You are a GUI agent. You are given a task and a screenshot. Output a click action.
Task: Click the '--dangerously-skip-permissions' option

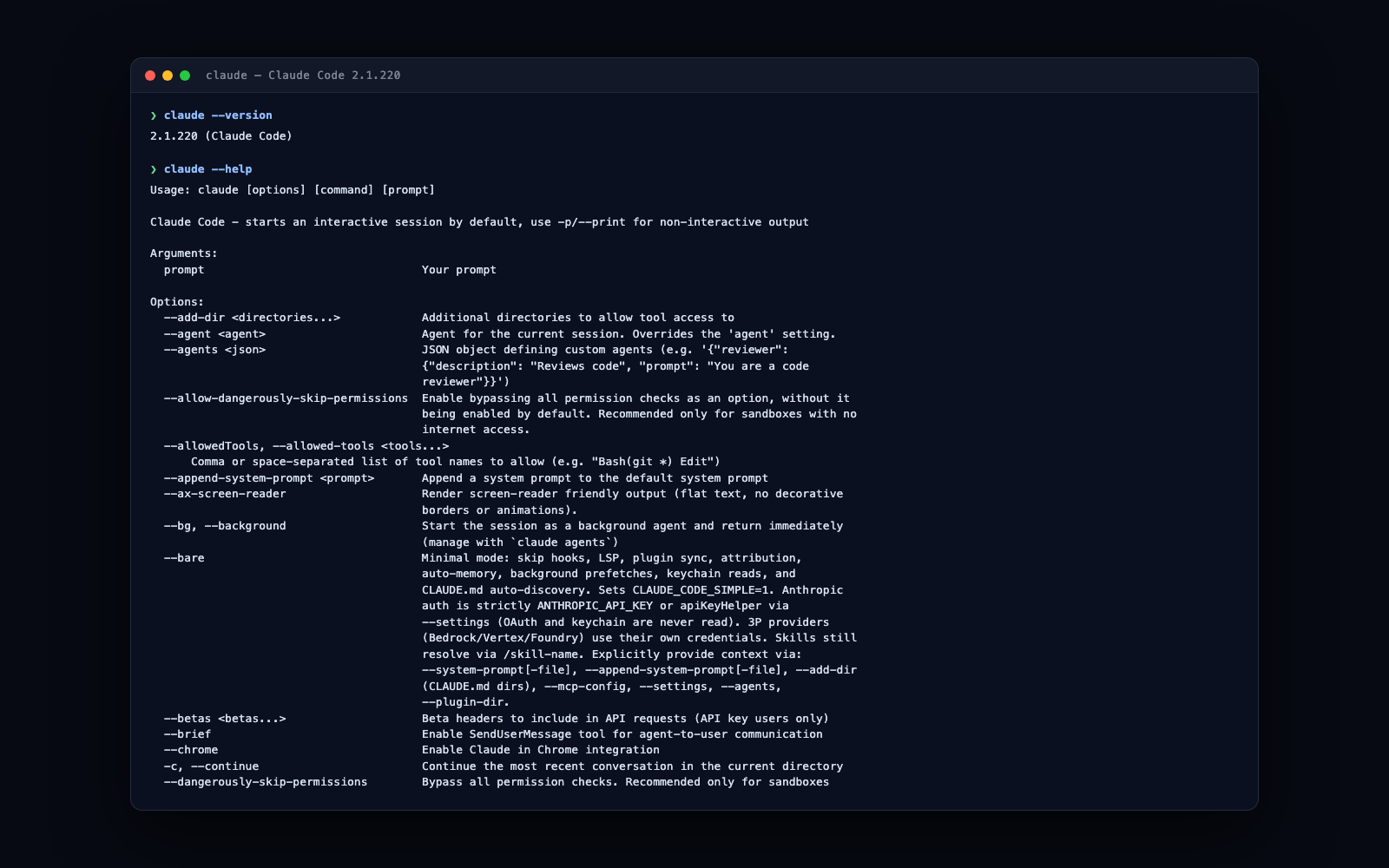(266, 782)
